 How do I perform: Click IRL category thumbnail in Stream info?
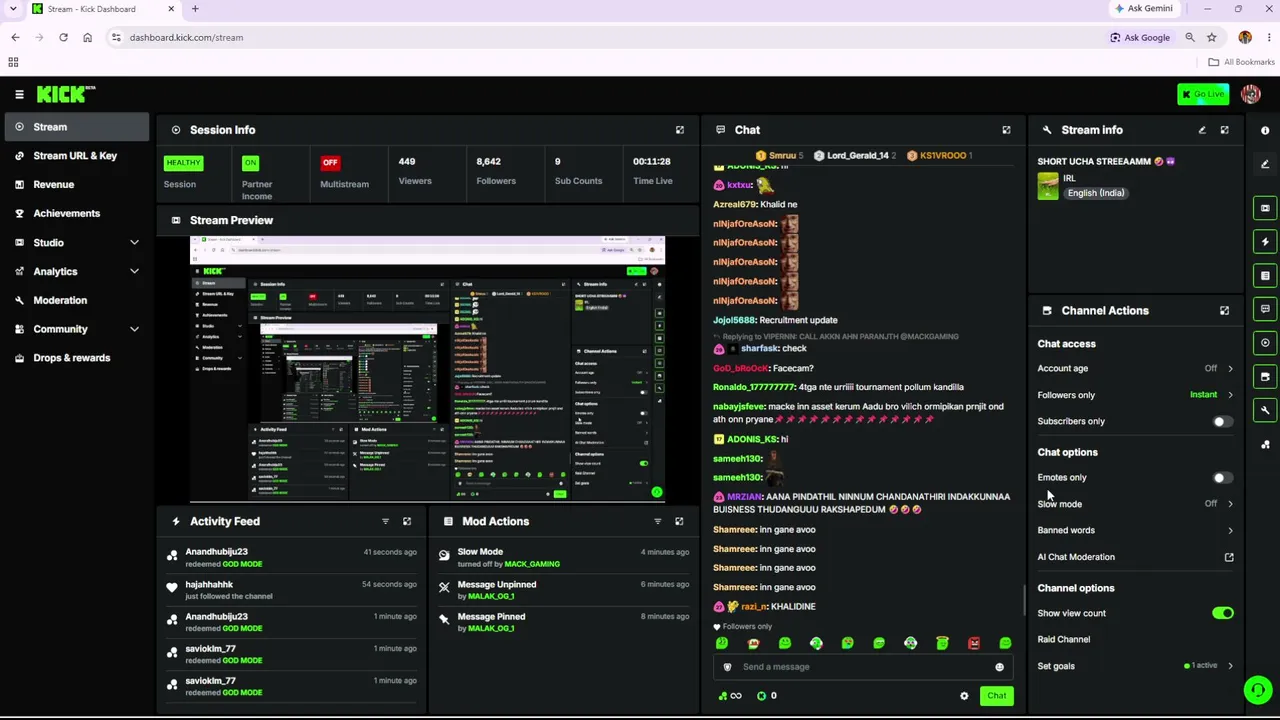[x=1048, y=187]
